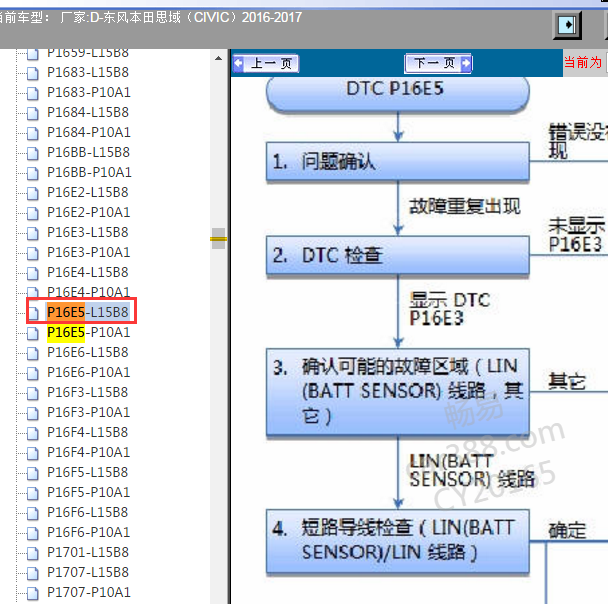The image size is (608, 604).
Task: Select tree item P16E5-P10A1
Action: (89, 333)
